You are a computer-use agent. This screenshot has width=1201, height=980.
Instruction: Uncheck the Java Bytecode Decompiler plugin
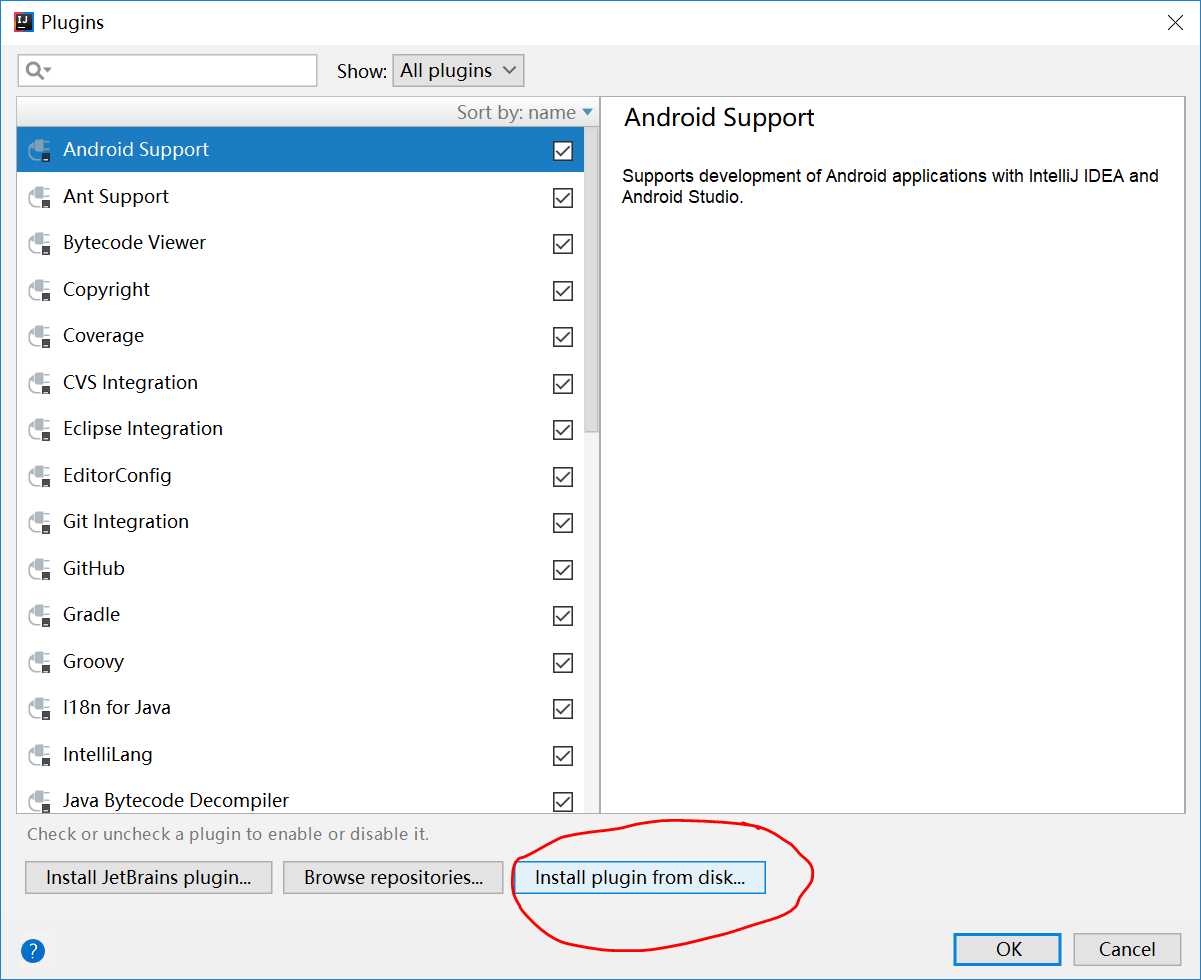(x=563, y=801)
